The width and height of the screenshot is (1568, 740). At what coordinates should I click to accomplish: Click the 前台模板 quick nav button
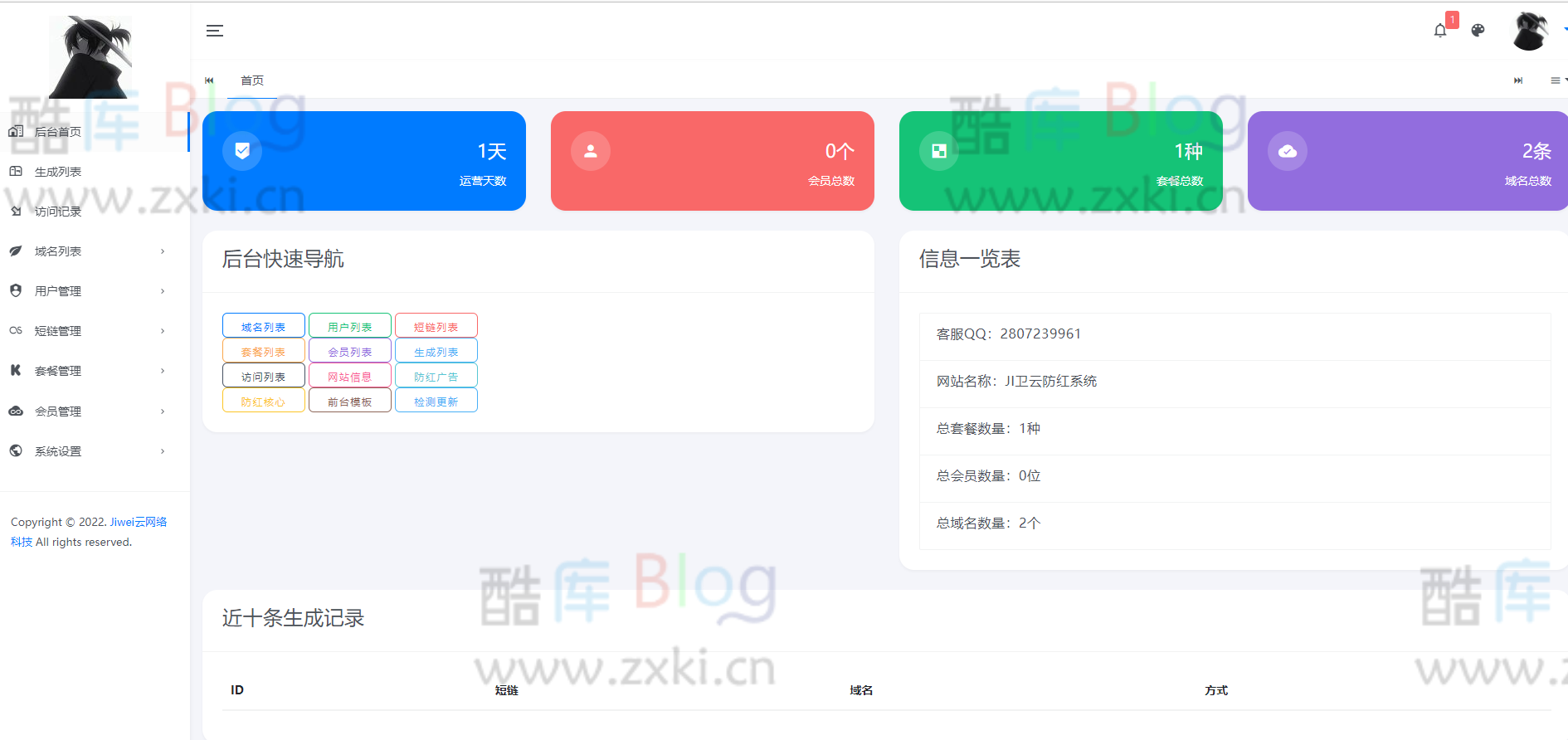coord(350,401)
